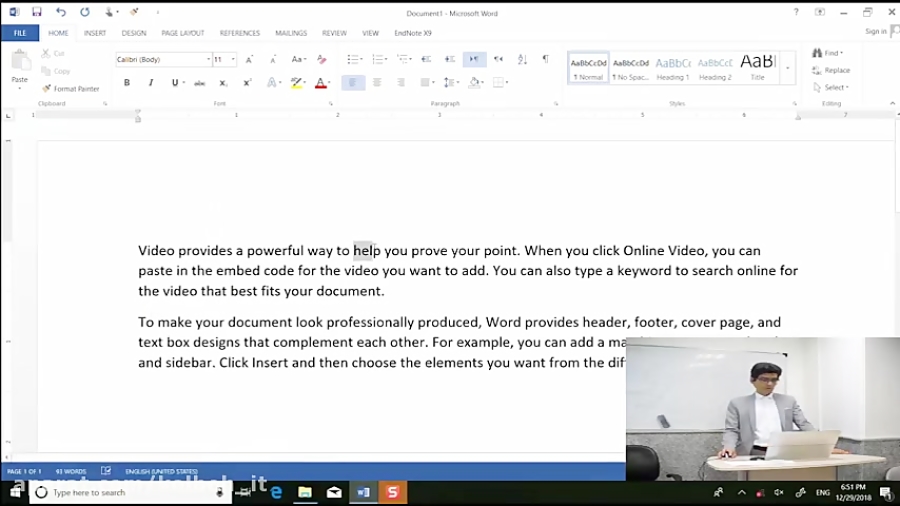Click the Copy command
Image resolution: width=900 pixels, height=506 pixels.
tap(56, 71)
